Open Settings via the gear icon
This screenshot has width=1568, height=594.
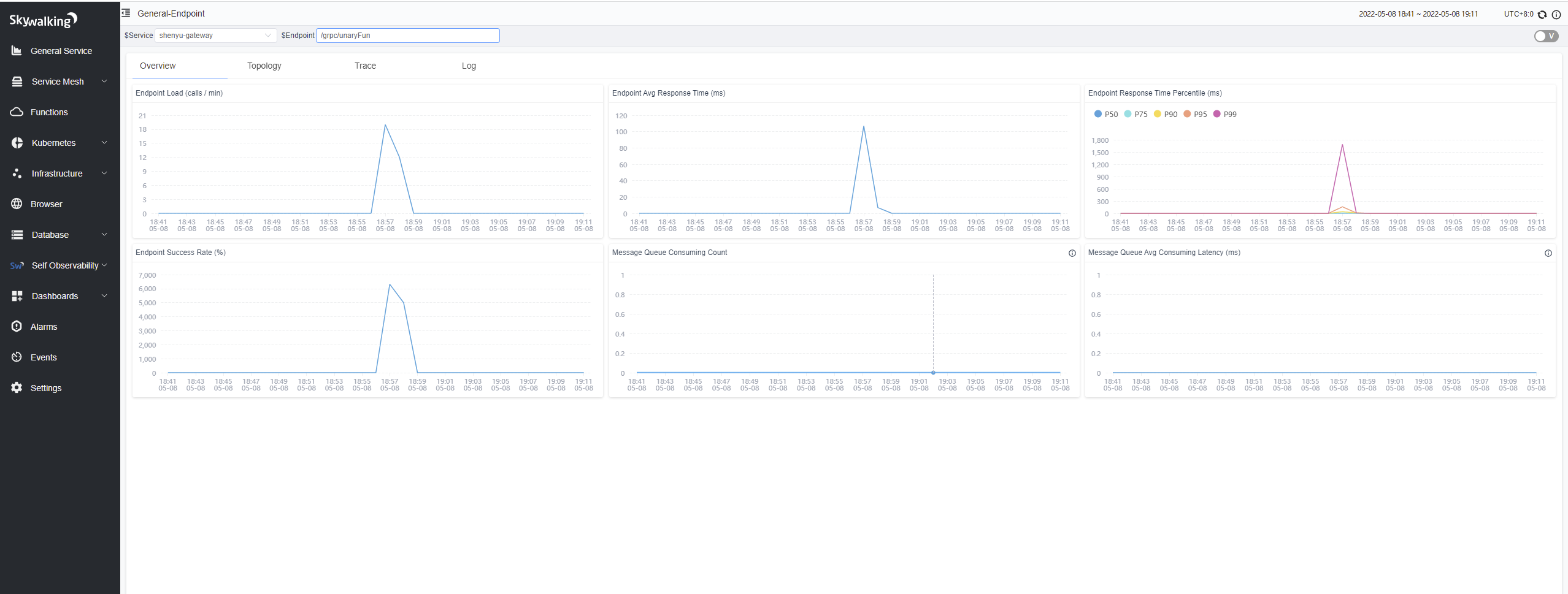coord(17,388)
